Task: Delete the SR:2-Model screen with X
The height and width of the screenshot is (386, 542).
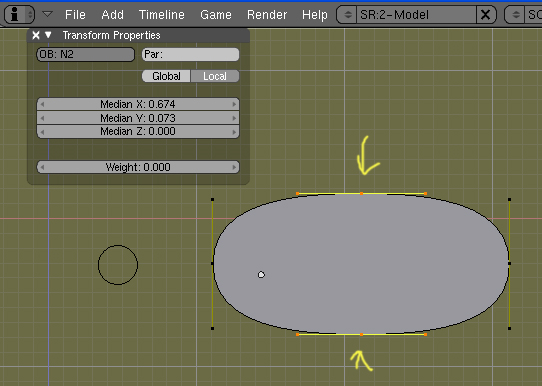Action: coord(486,15)
